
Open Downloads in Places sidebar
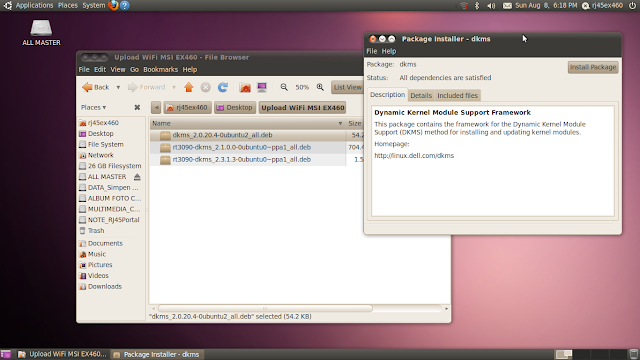(x=104, y=287)
